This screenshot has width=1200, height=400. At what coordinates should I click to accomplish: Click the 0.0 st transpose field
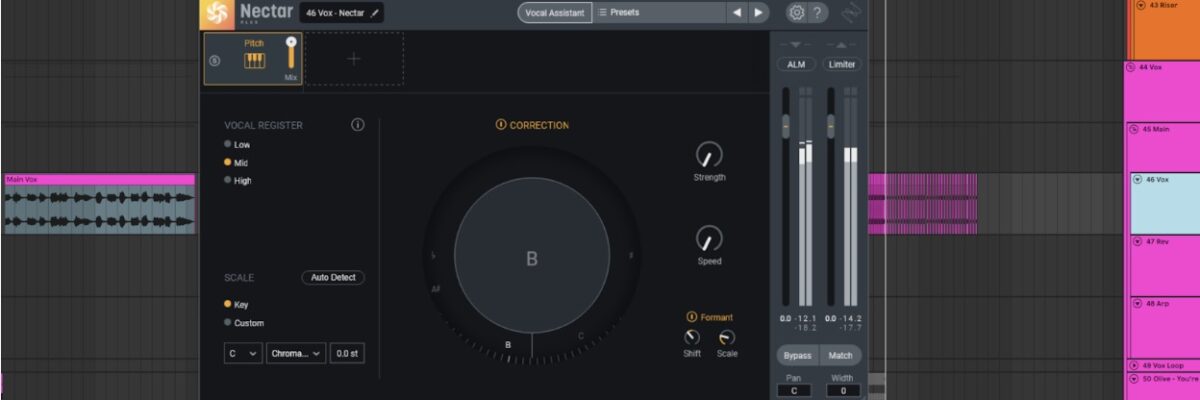coord(347,353)
